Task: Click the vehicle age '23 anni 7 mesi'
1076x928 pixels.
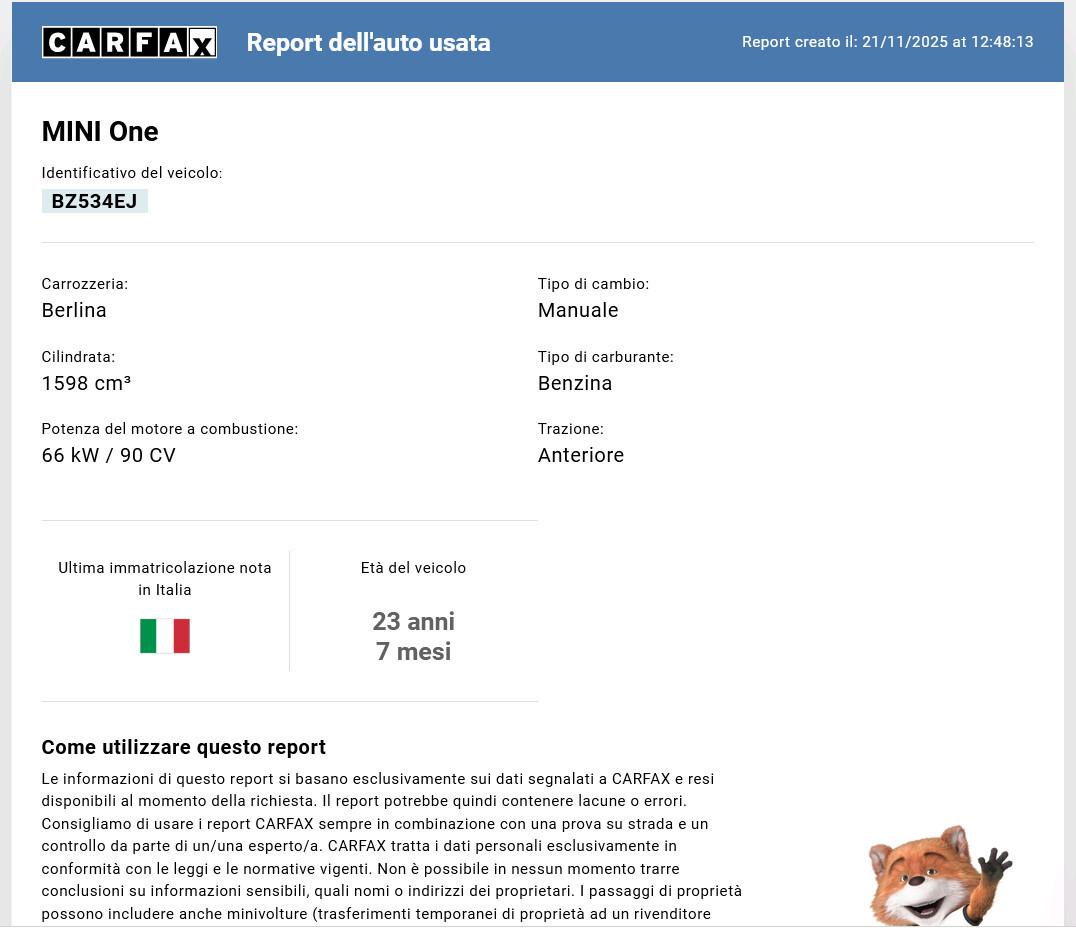Action: 413,636
